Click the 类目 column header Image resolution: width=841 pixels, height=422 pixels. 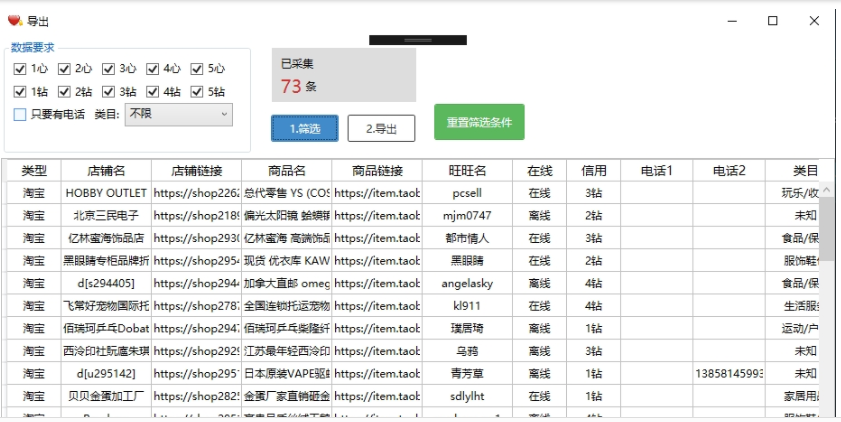point(793,171)
